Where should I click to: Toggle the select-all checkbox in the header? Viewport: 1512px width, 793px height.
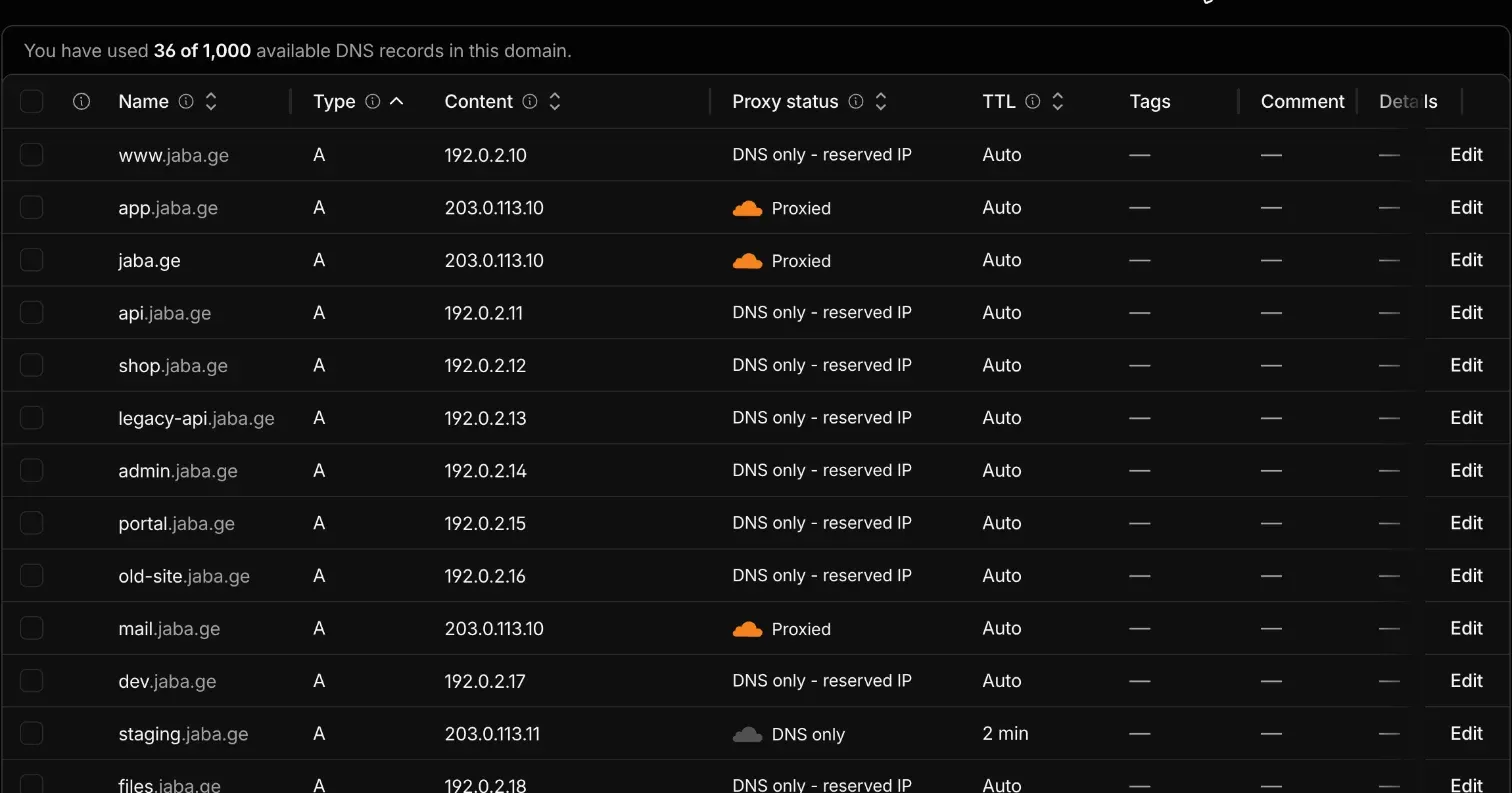point(32,101)
